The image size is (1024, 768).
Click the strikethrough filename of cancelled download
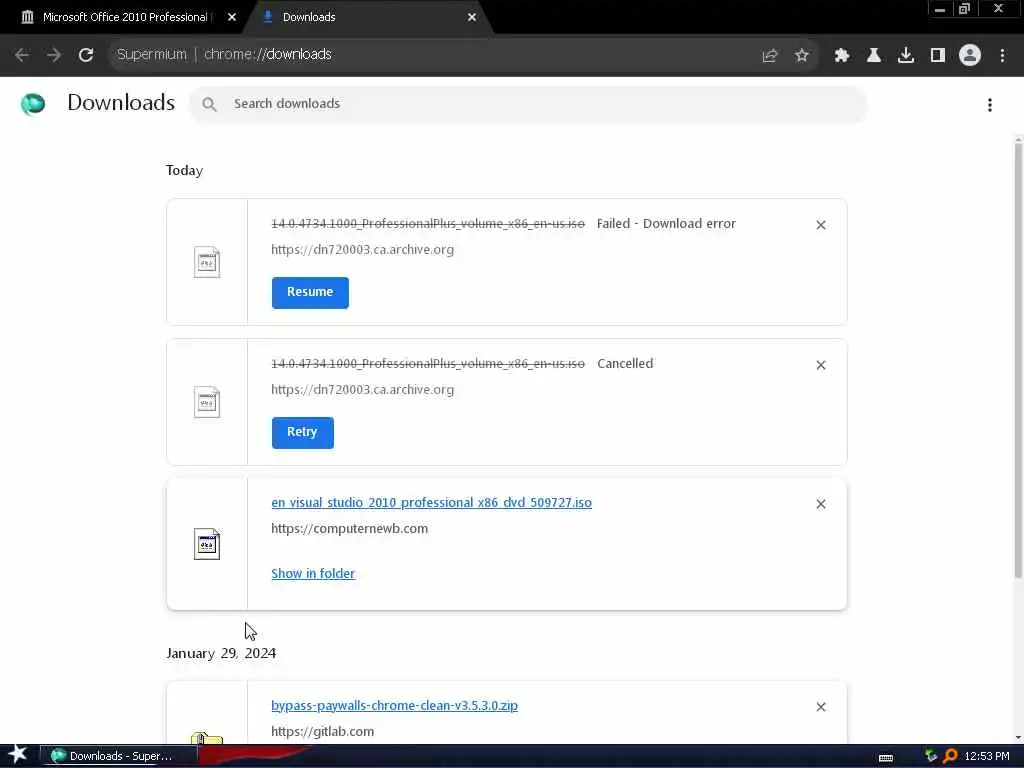coord(428,364)
